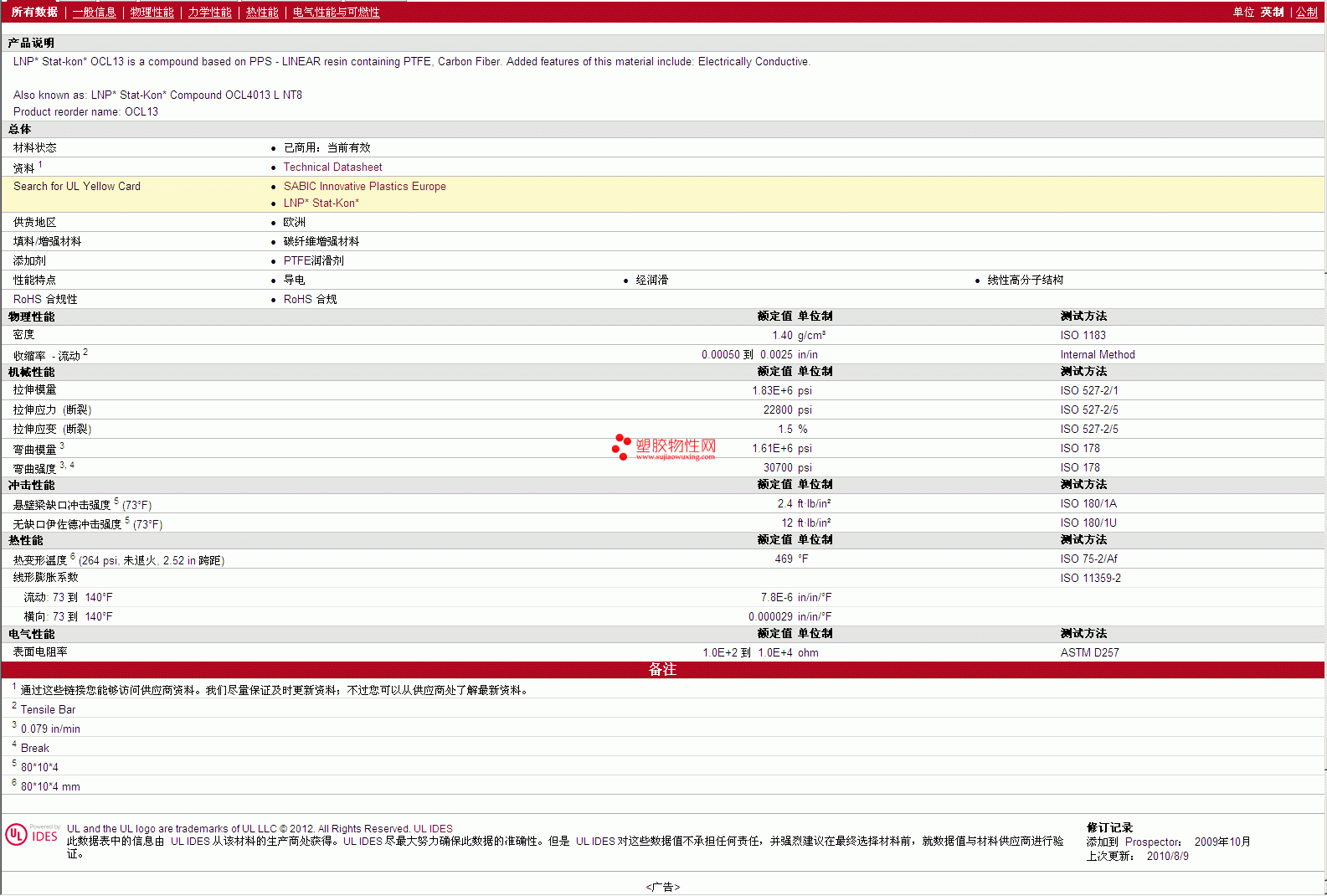Click the 80*10*4 mm footnote
The height and width of the screenshot is (896, 1327).
coord(50,786)
